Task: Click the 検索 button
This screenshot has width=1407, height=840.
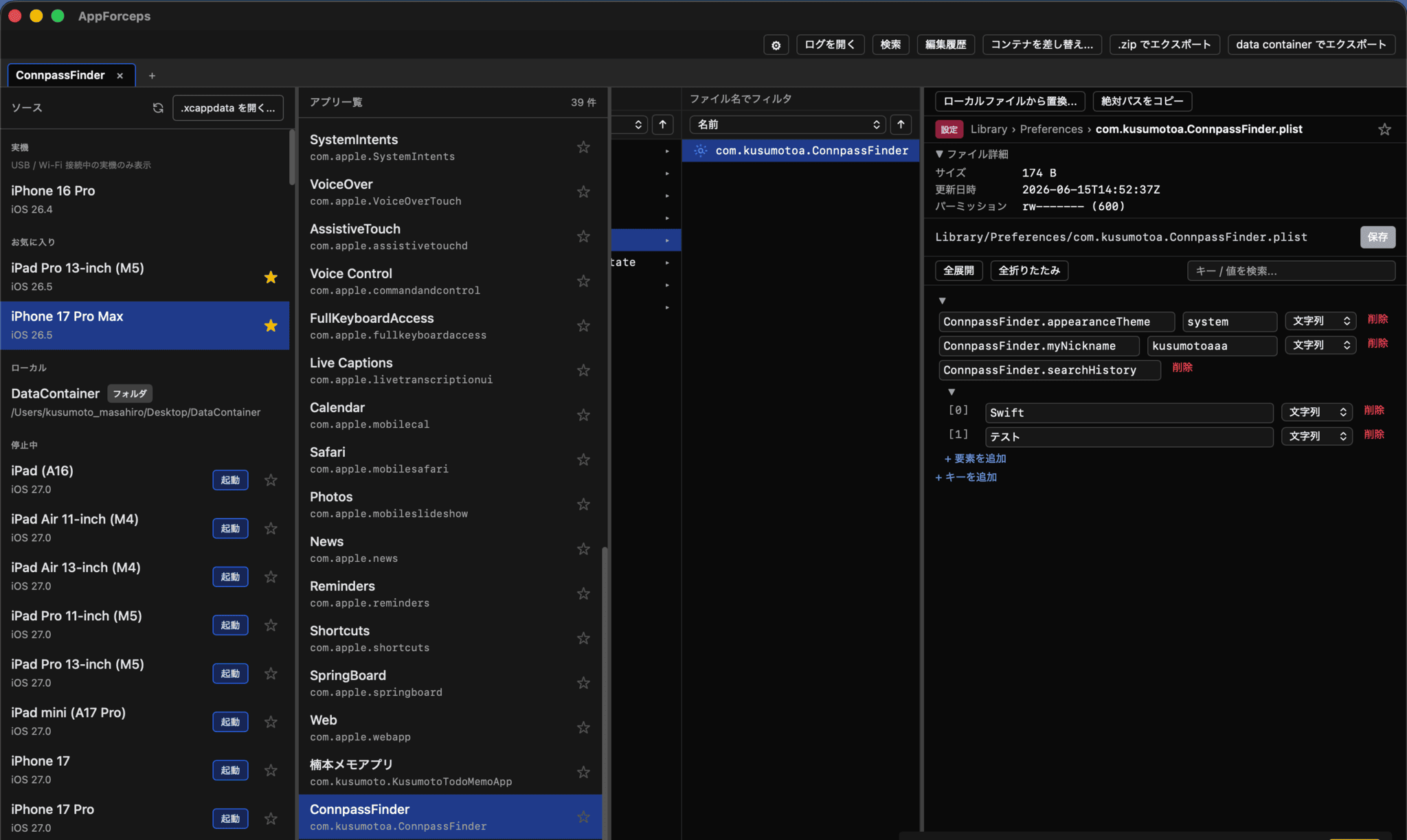Action: (x=890, y=45)
